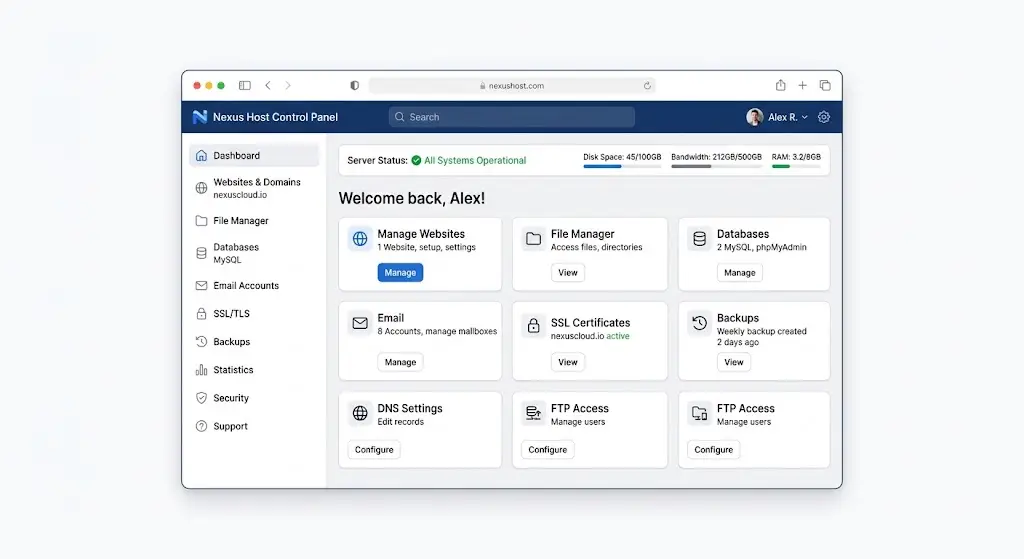The width and height of the screenshot is (1024, 559).
Task: Open Databases MySQL sidebar item
Action: click(x=254, y=253)
